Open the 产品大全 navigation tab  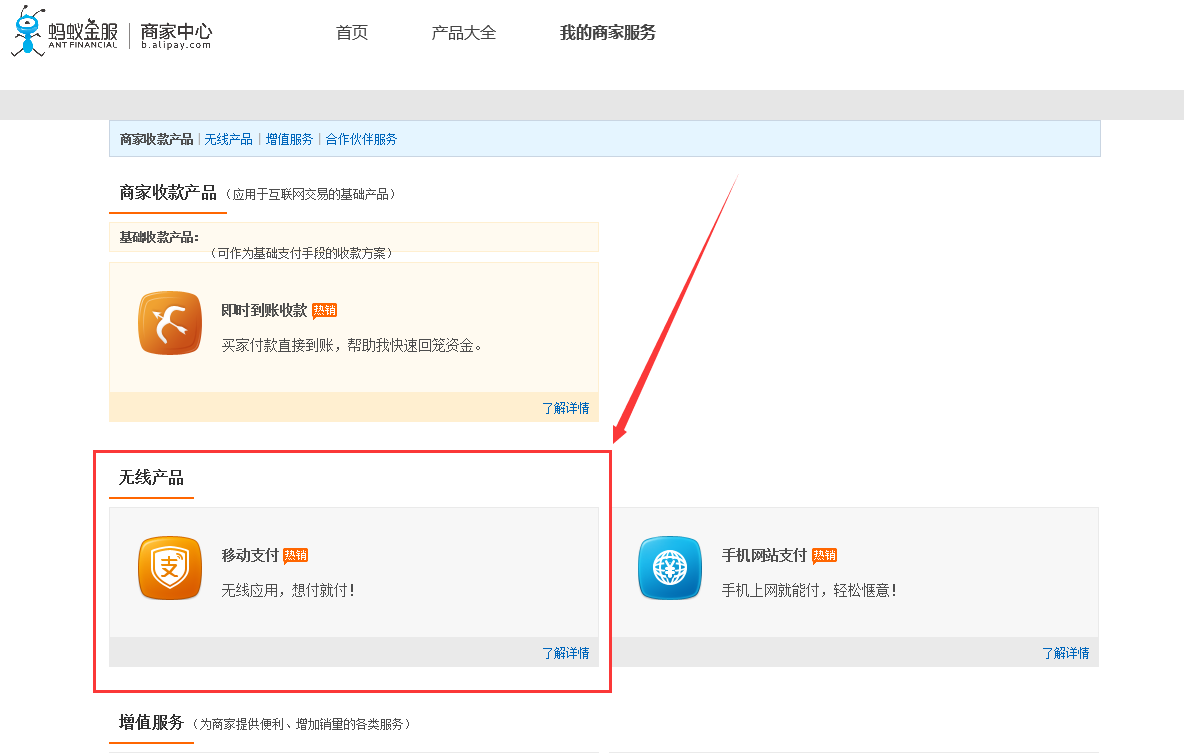[x=463, y=33]
